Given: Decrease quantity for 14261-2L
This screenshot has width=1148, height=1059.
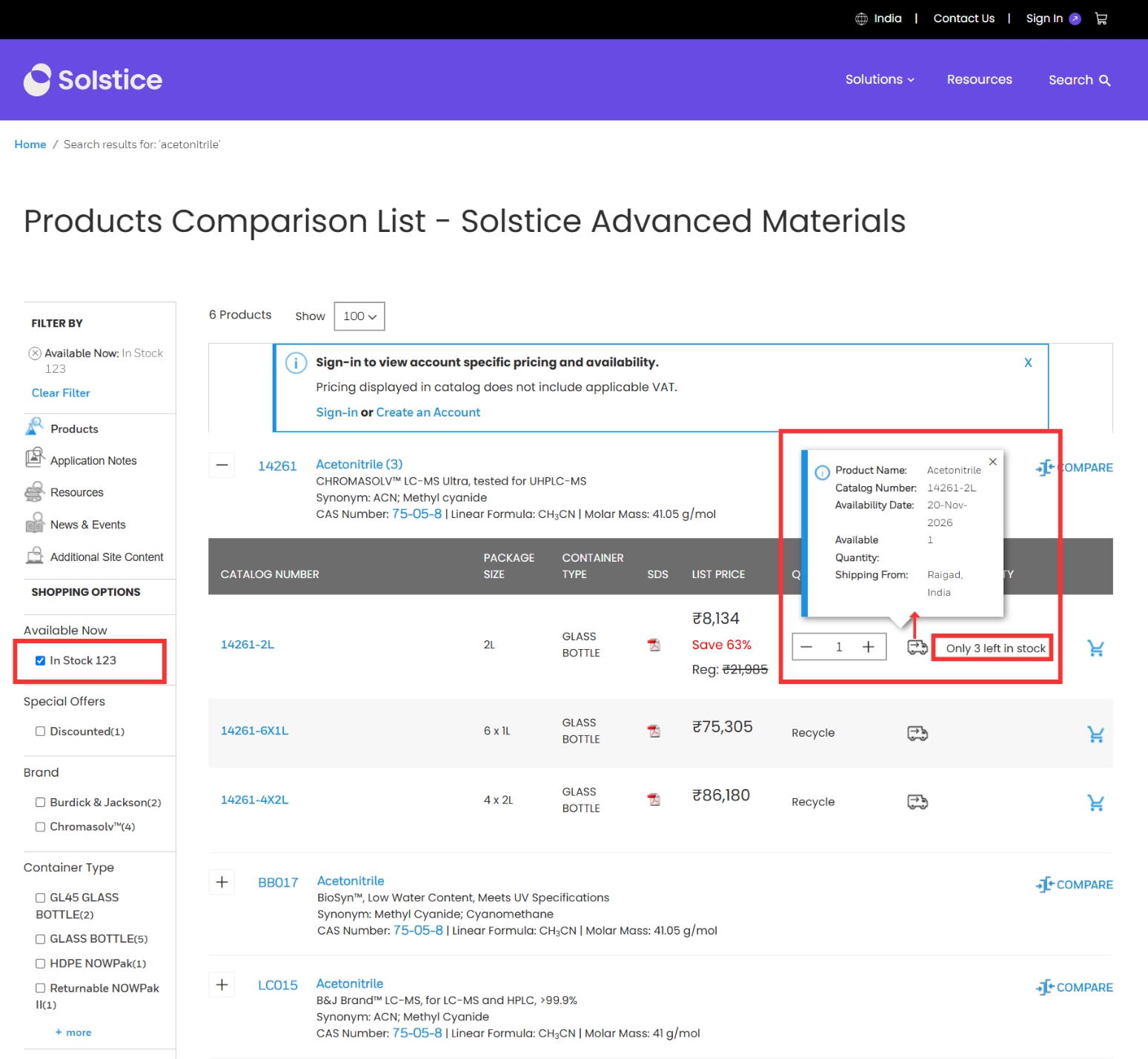Looking at the screenshot, I should pos(806,647).
